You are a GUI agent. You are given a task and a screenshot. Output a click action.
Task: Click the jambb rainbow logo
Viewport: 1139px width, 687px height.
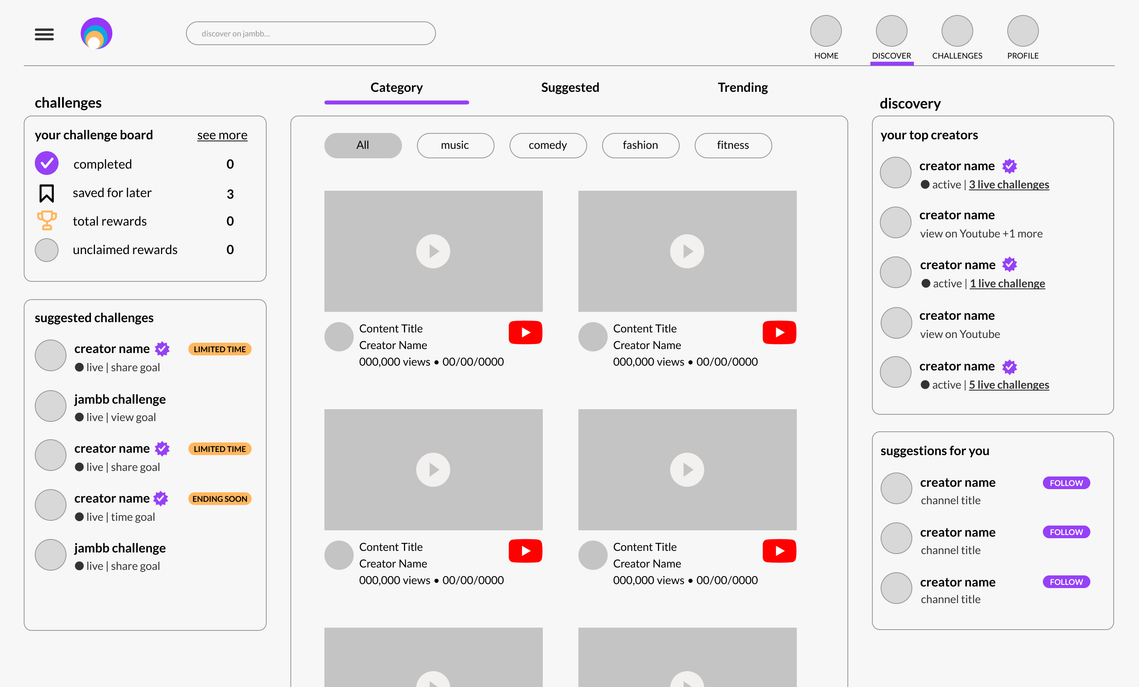click(x=96, y=33)
